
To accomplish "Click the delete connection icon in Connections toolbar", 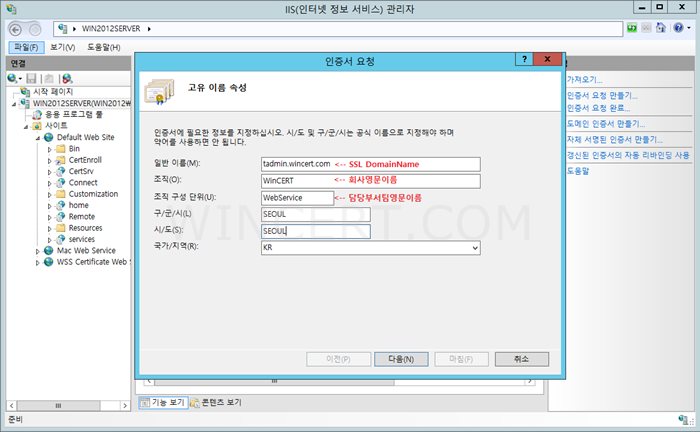I will (67, 79).
